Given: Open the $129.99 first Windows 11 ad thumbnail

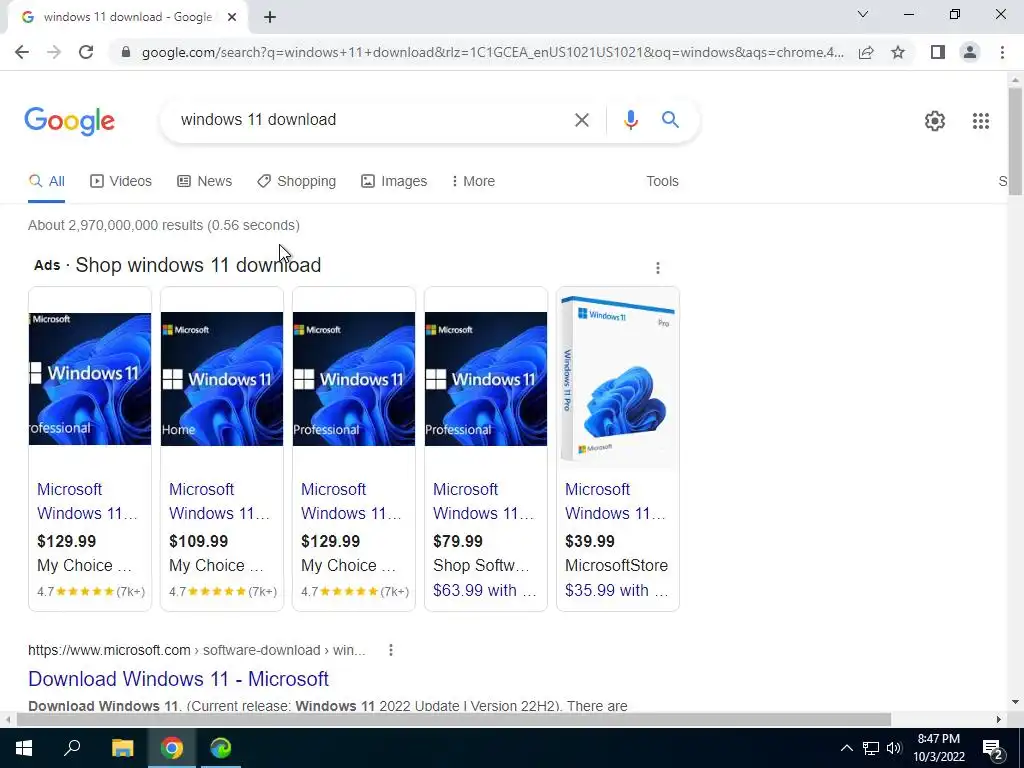Looking at the screenshot, I should point(90,379).
